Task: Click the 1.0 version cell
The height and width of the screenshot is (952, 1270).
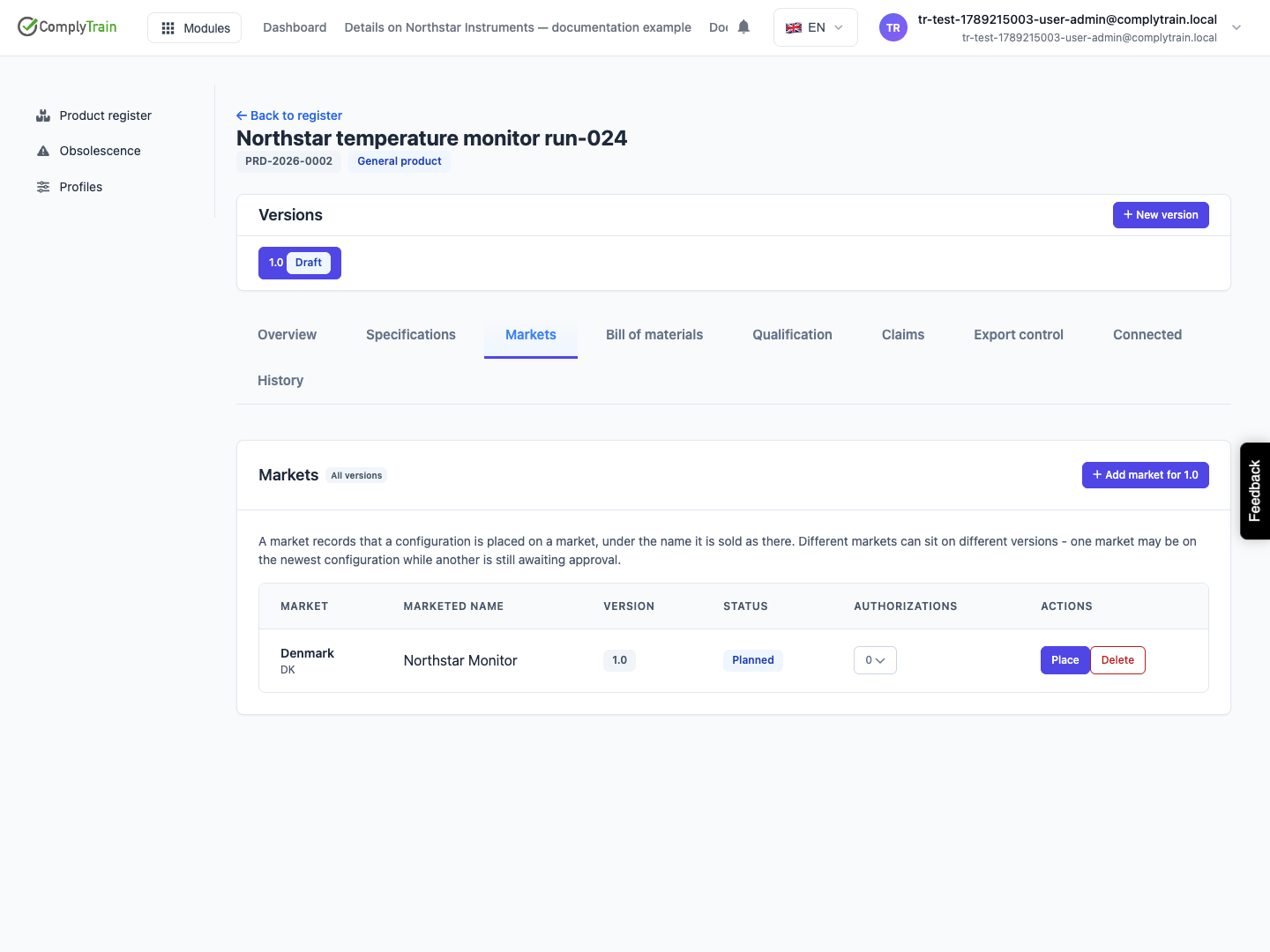Action: tap(619, 660)
